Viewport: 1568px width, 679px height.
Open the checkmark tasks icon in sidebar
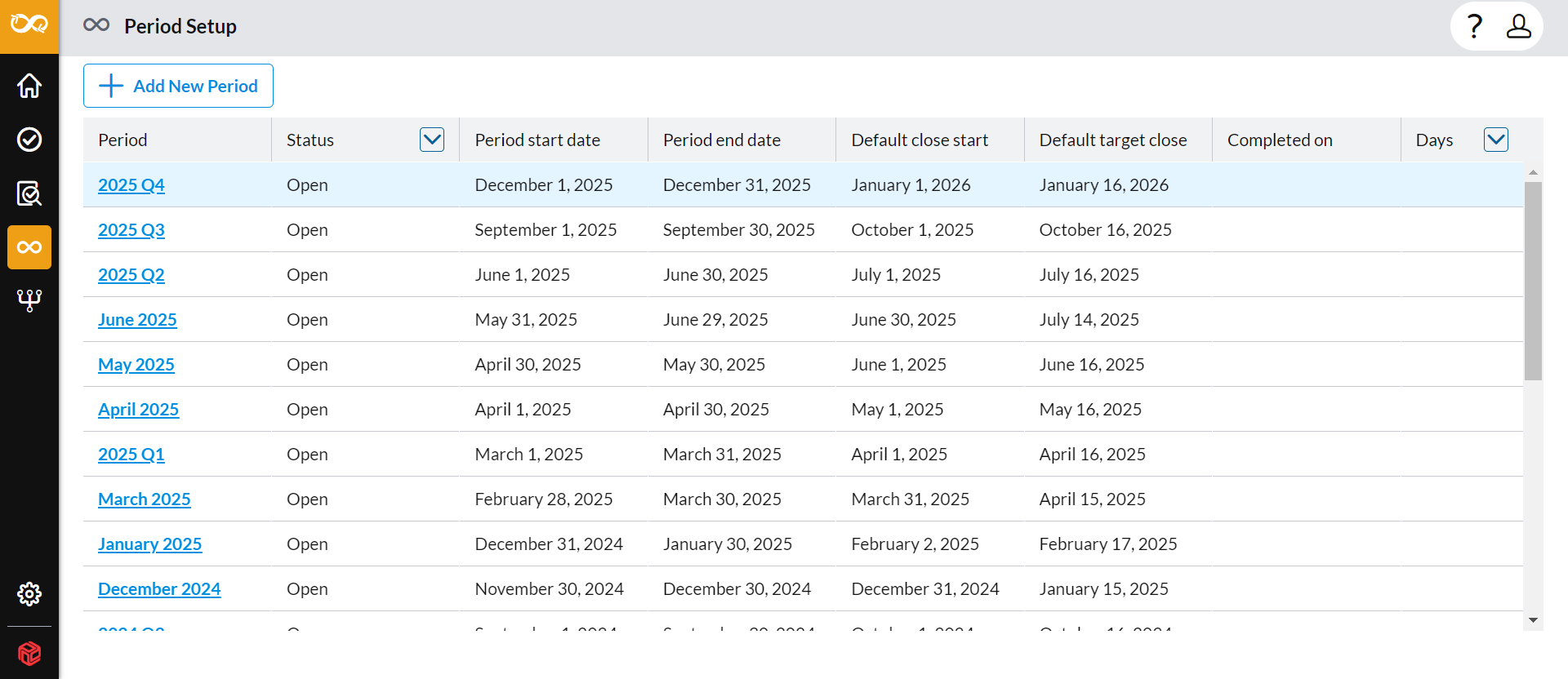pos(29,140)
